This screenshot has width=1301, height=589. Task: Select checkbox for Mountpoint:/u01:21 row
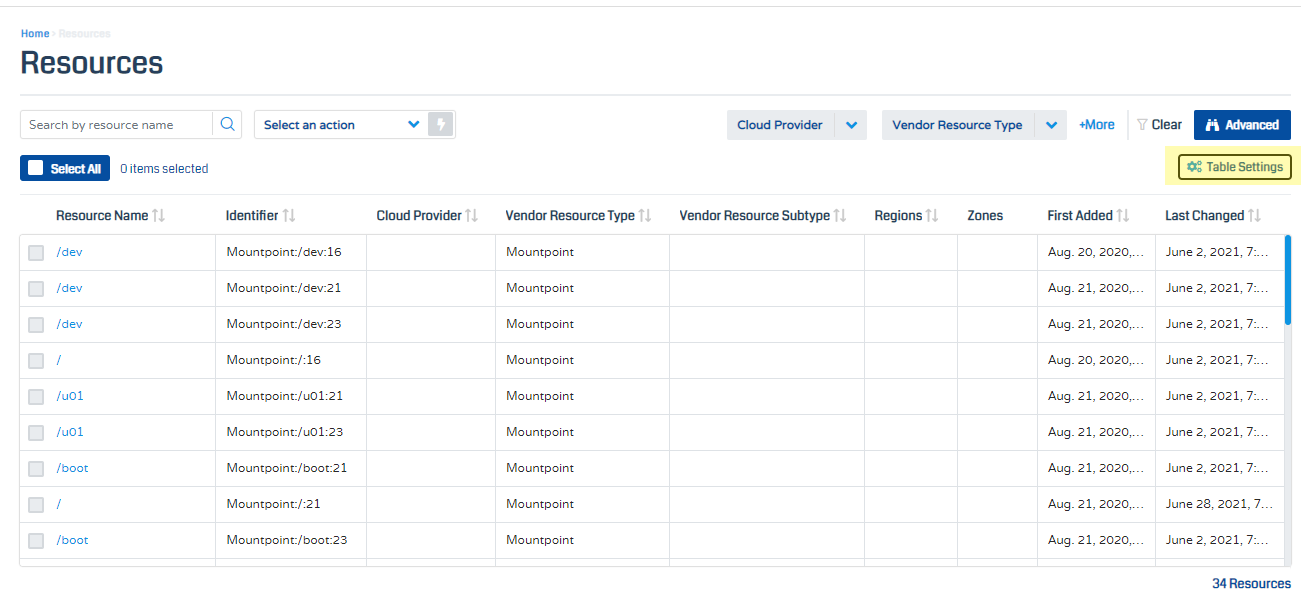[x=36, y=397]
